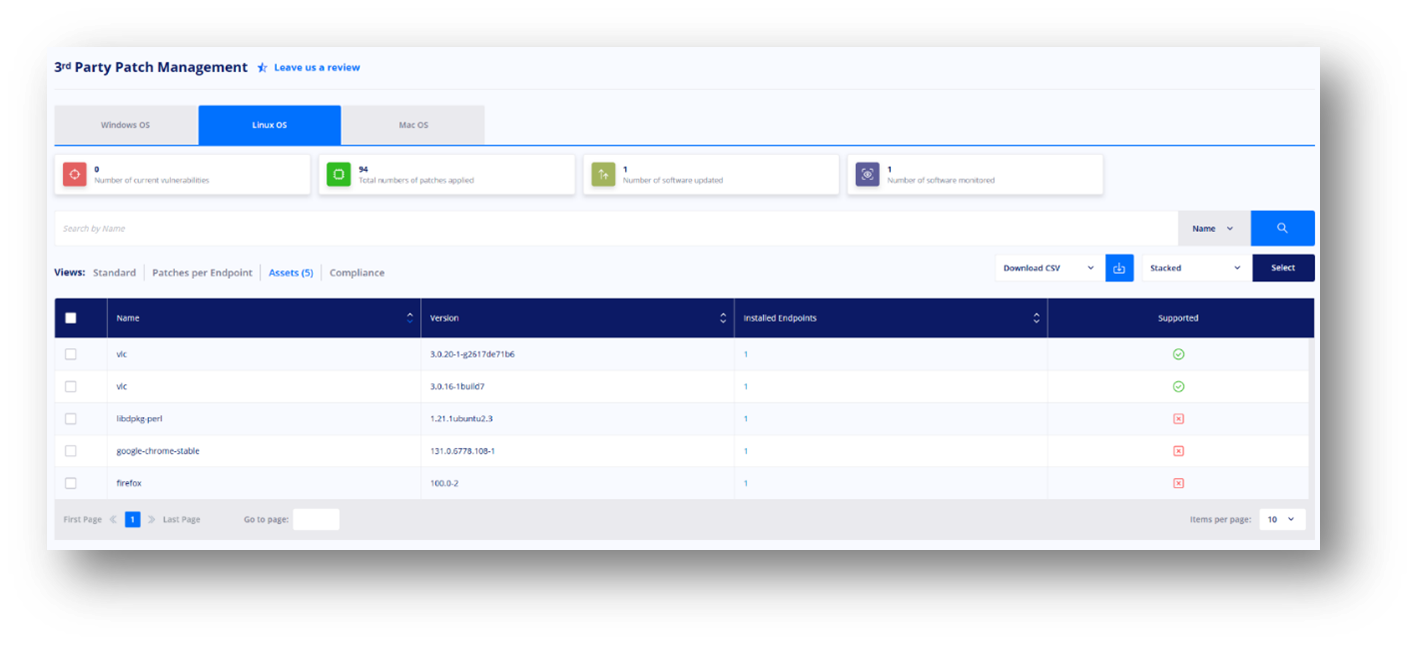Click the Select button
Screen dimensions: 1415x645
(x=1283, y=268)
